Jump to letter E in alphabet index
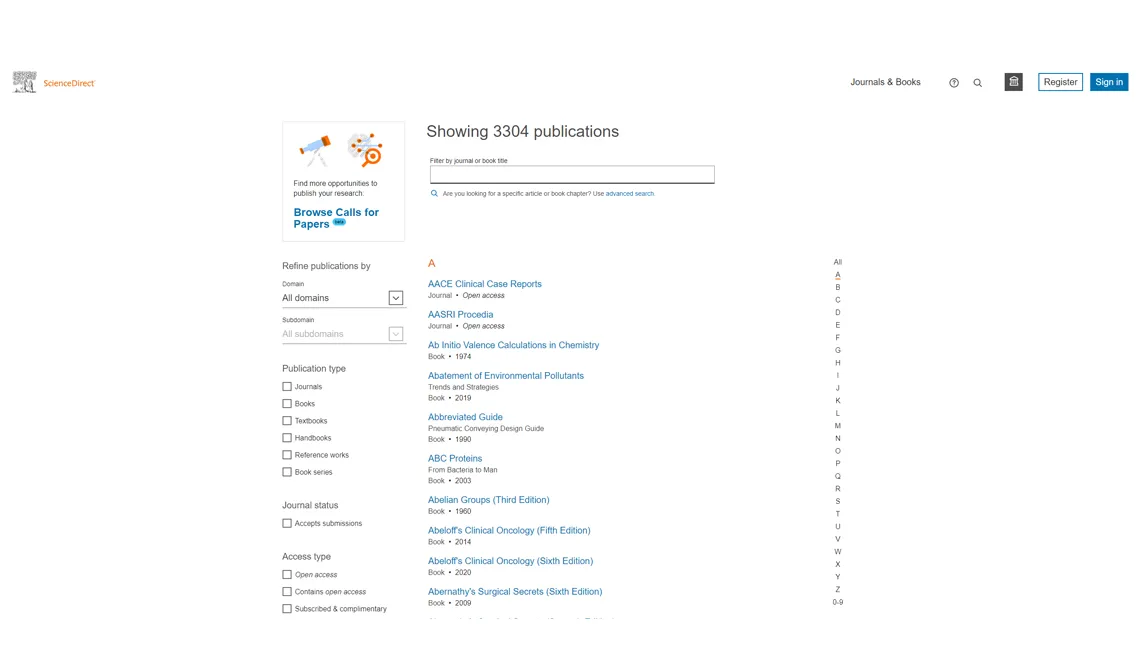This screenshot has height=670, width=1140. (x=838, y=326)
